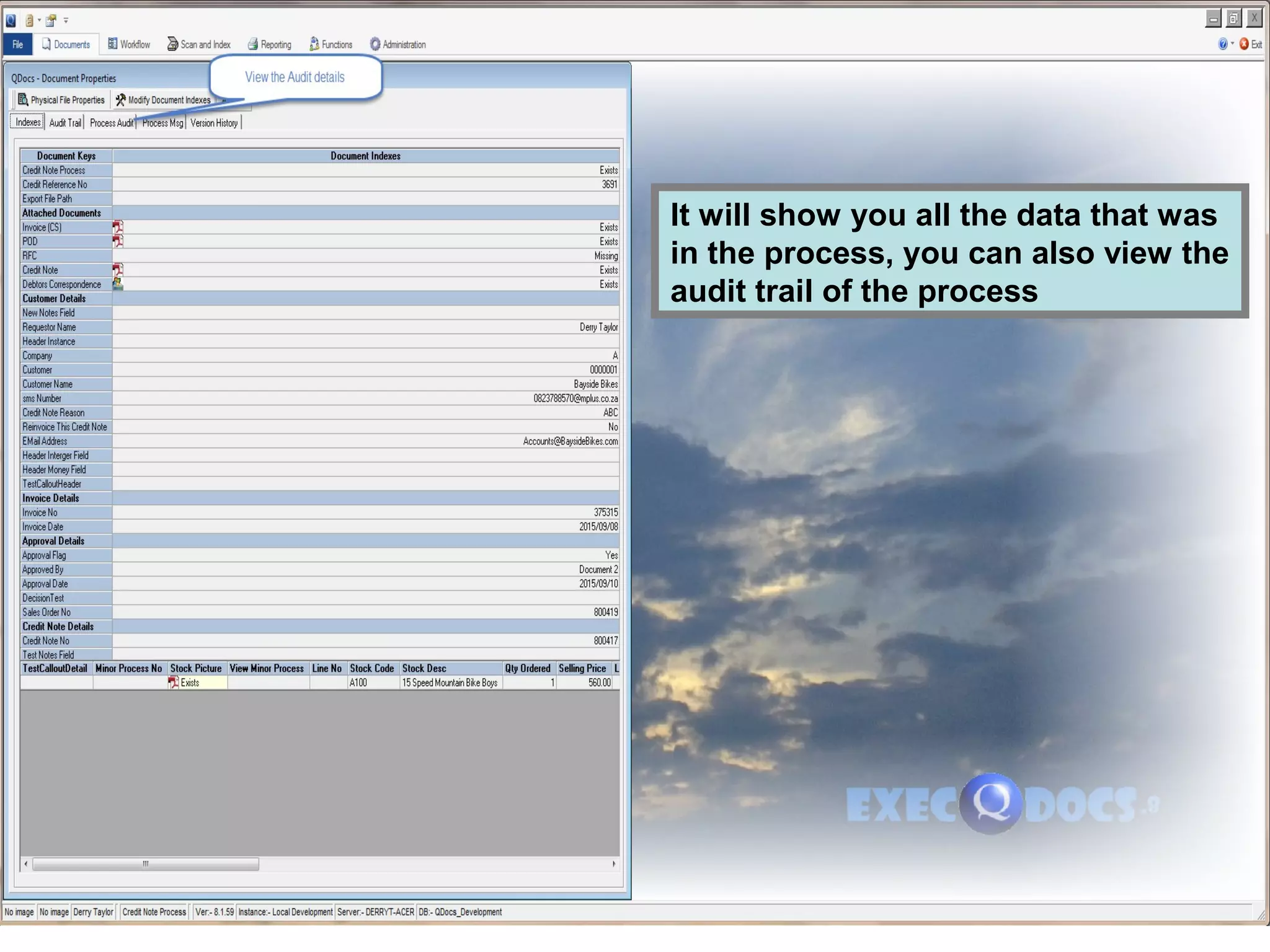Switch to the Process Audit tab
The image size is (1270, 952).
click(112, 123)
